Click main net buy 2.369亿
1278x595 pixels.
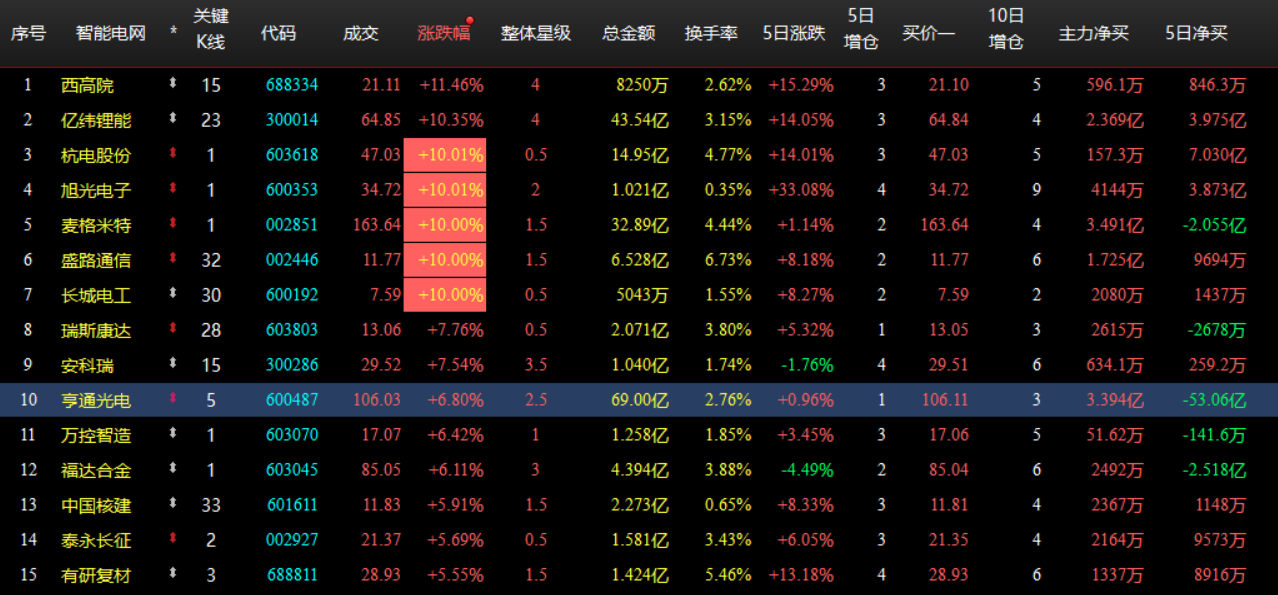pos(1115,120)
